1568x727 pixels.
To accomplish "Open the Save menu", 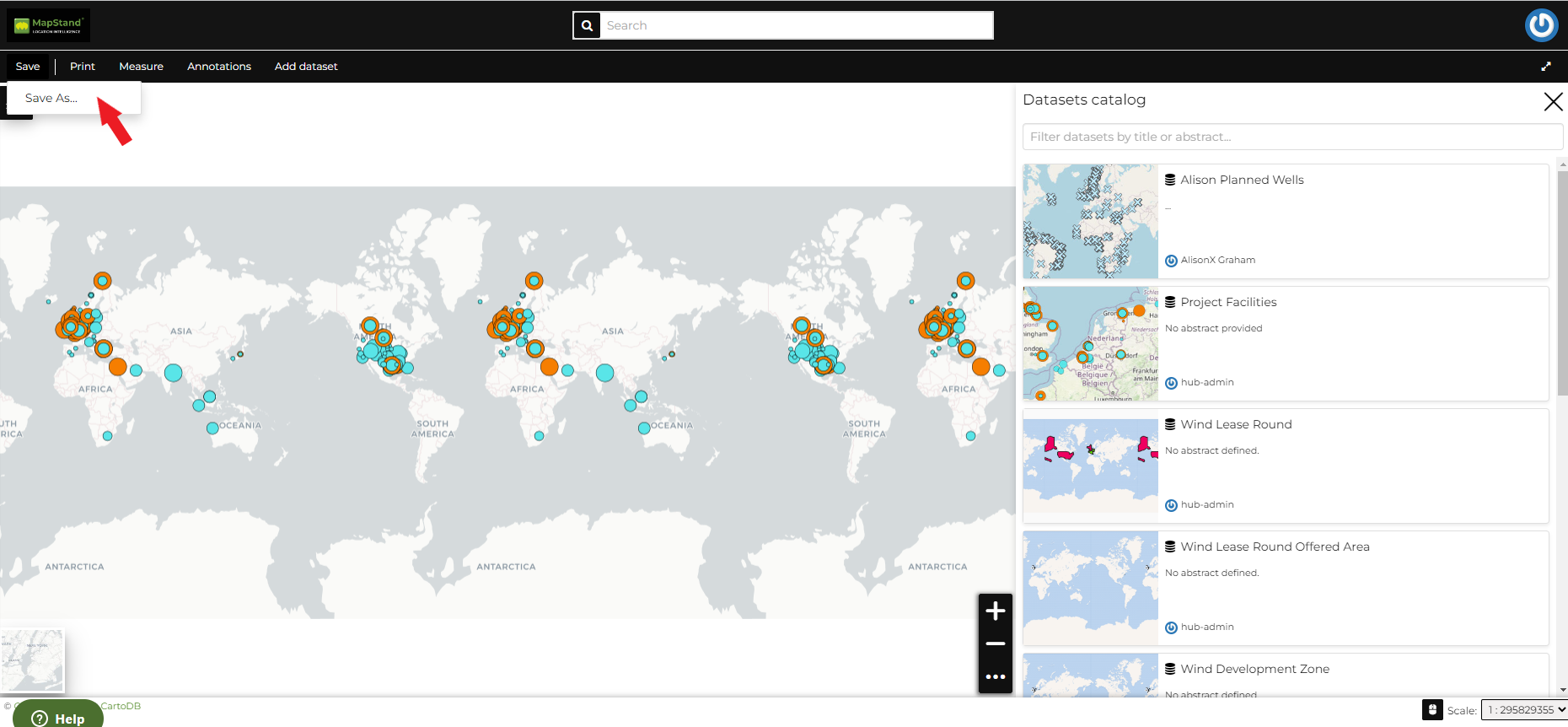I will [x=28, y=67].
